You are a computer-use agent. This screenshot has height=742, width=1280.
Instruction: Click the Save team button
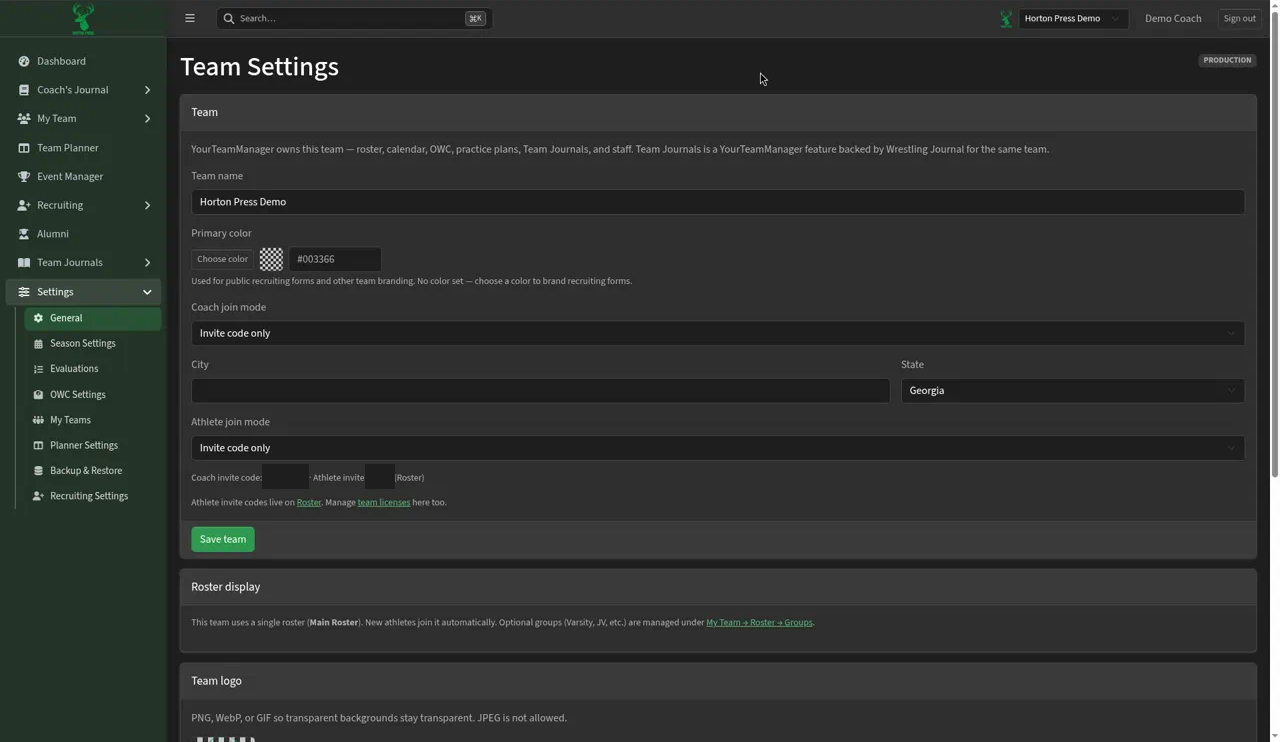click(223, 539)
